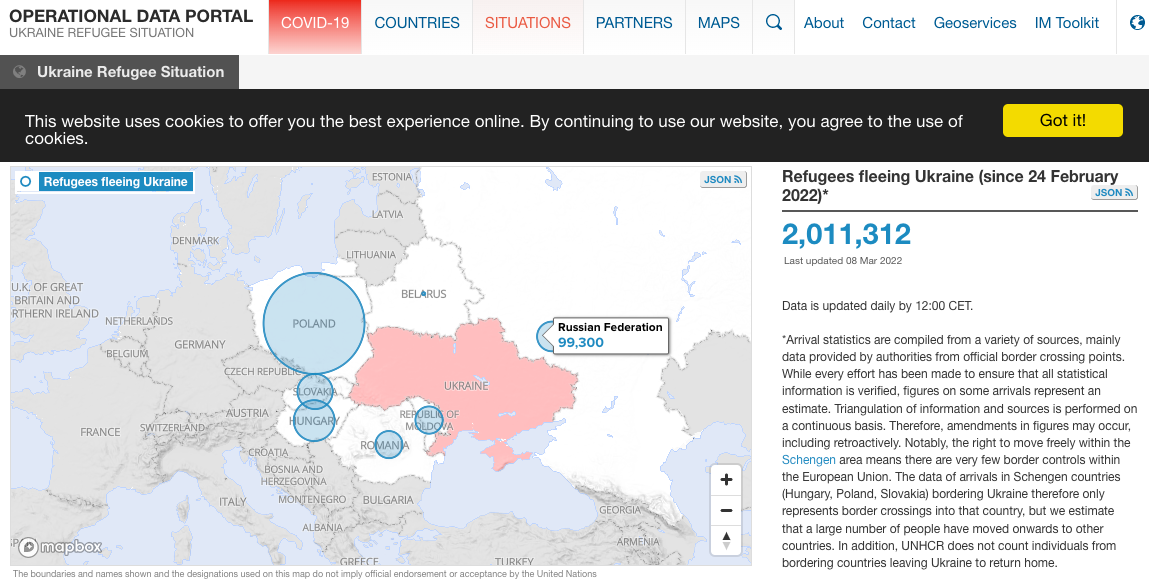Viewport: 1149px width, 588px height.
Task: Click the map boundaries disclaimer text
Action: (x=305, y=574)
